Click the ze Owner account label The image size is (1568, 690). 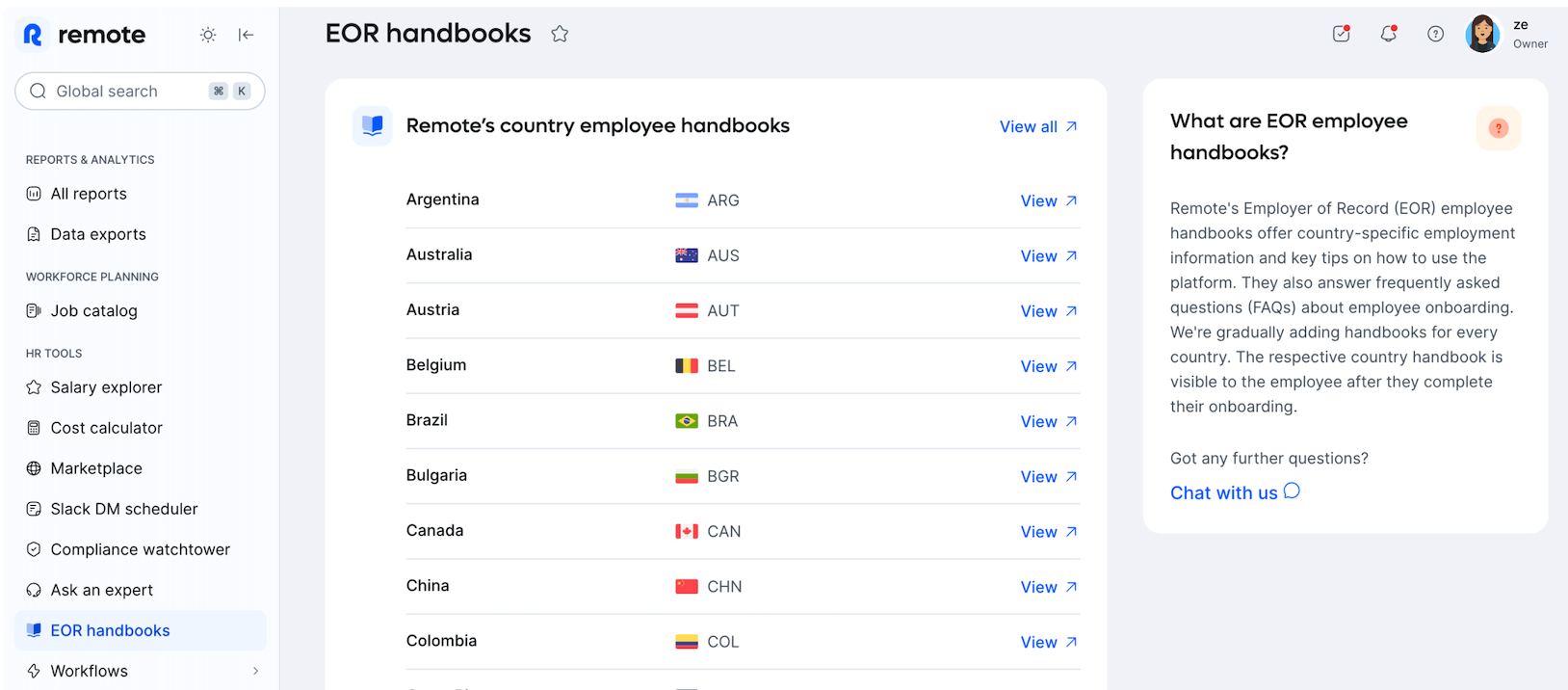click(1530, 34)
